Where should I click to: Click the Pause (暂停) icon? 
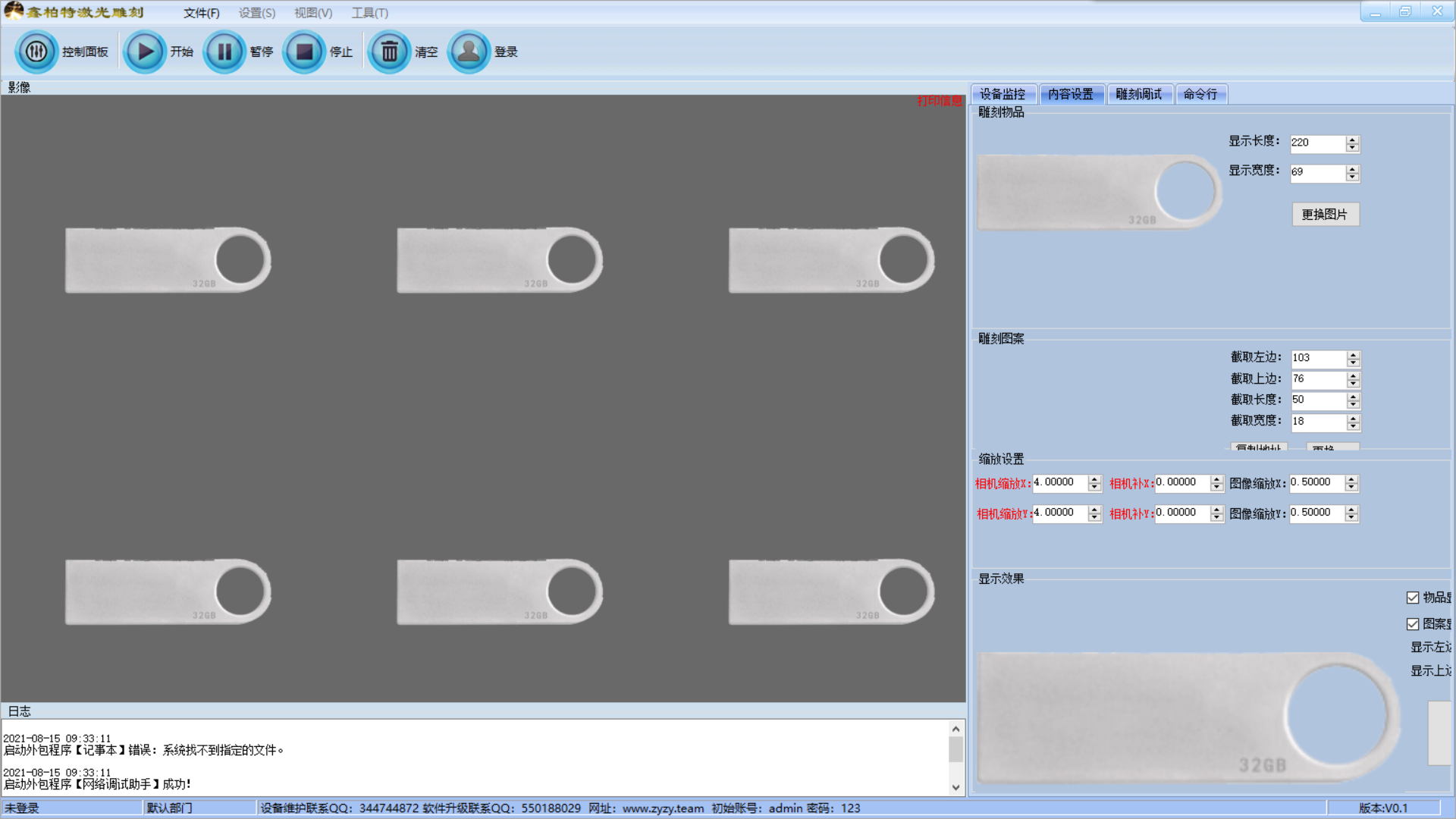(224, 52)
